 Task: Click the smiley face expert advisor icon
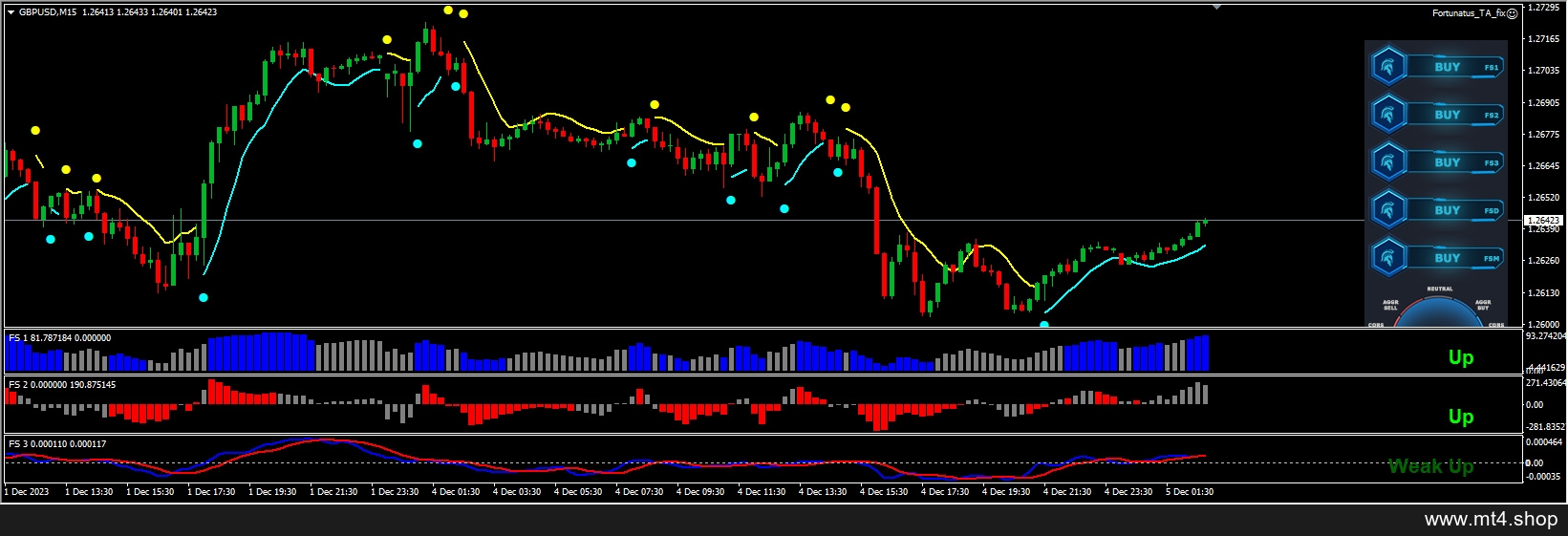coord(1513,13)
